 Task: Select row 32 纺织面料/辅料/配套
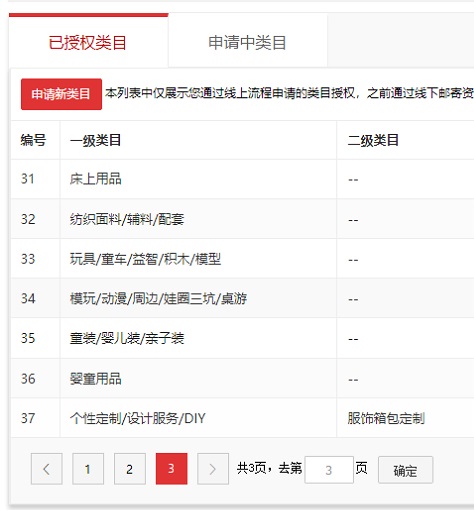click(242, 219)
